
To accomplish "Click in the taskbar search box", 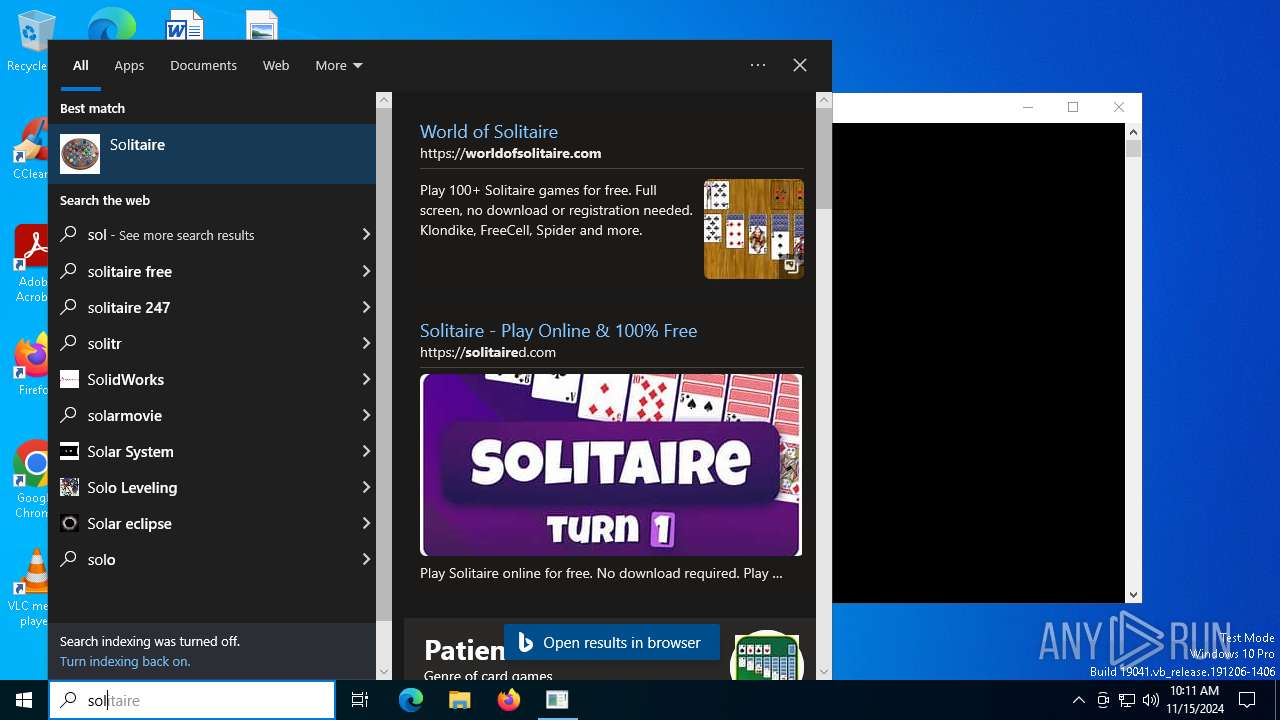I will tap(192, 700).
